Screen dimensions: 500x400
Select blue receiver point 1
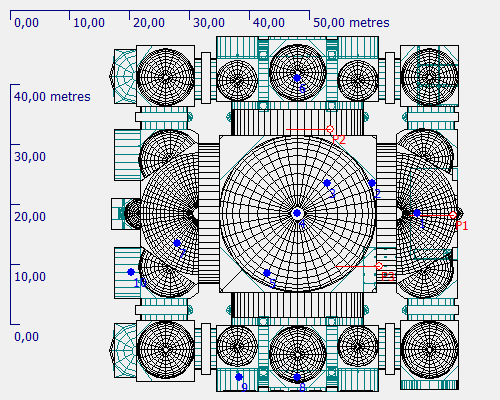pyautogui.click(x=417, y=213)
